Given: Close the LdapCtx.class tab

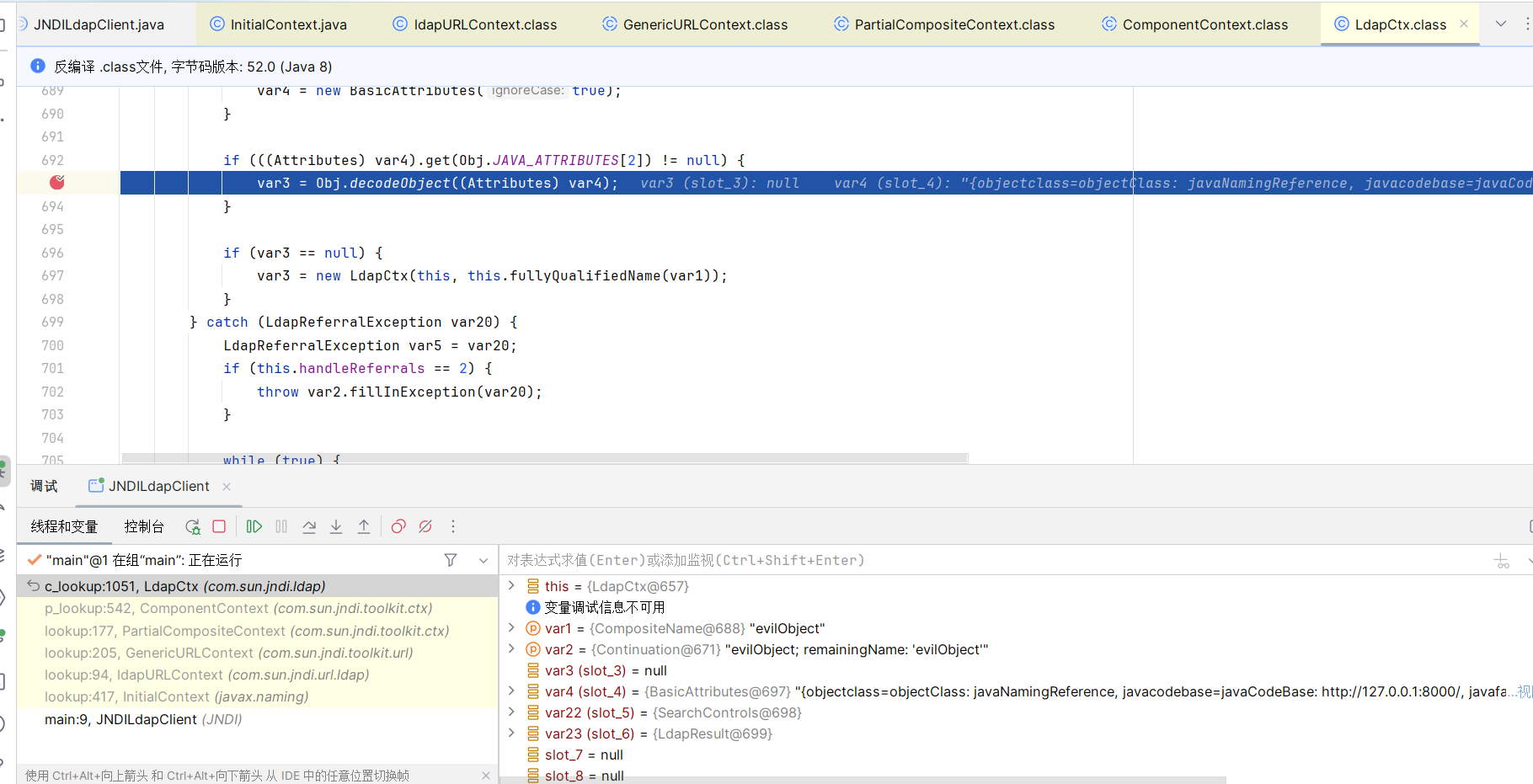Looking at the screenshot, I should tap(1464, 24).
